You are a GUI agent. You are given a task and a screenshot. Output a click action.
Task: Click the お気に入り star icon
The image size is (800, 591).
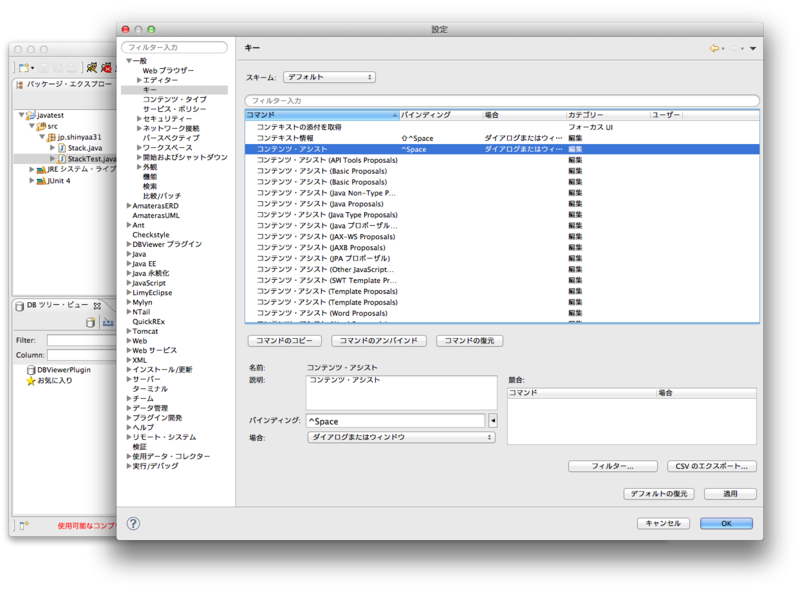tap(31, 381)
